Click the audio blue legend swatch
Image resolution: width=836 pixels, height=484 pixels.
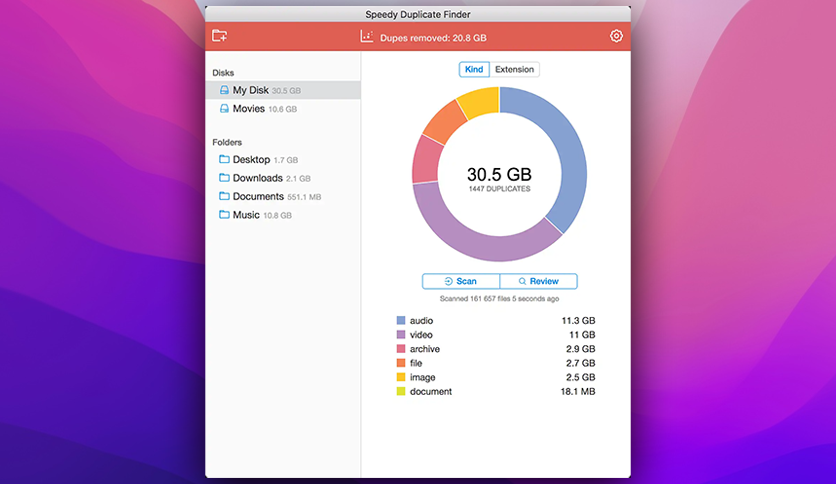coord(401,320)
